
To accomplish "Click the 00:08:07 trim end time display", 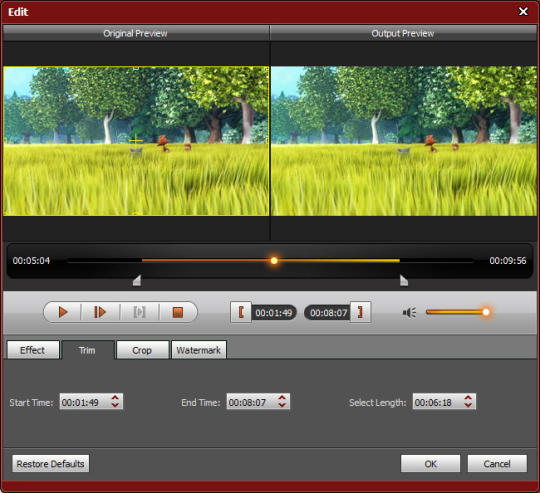I will (x=328, y=313).
